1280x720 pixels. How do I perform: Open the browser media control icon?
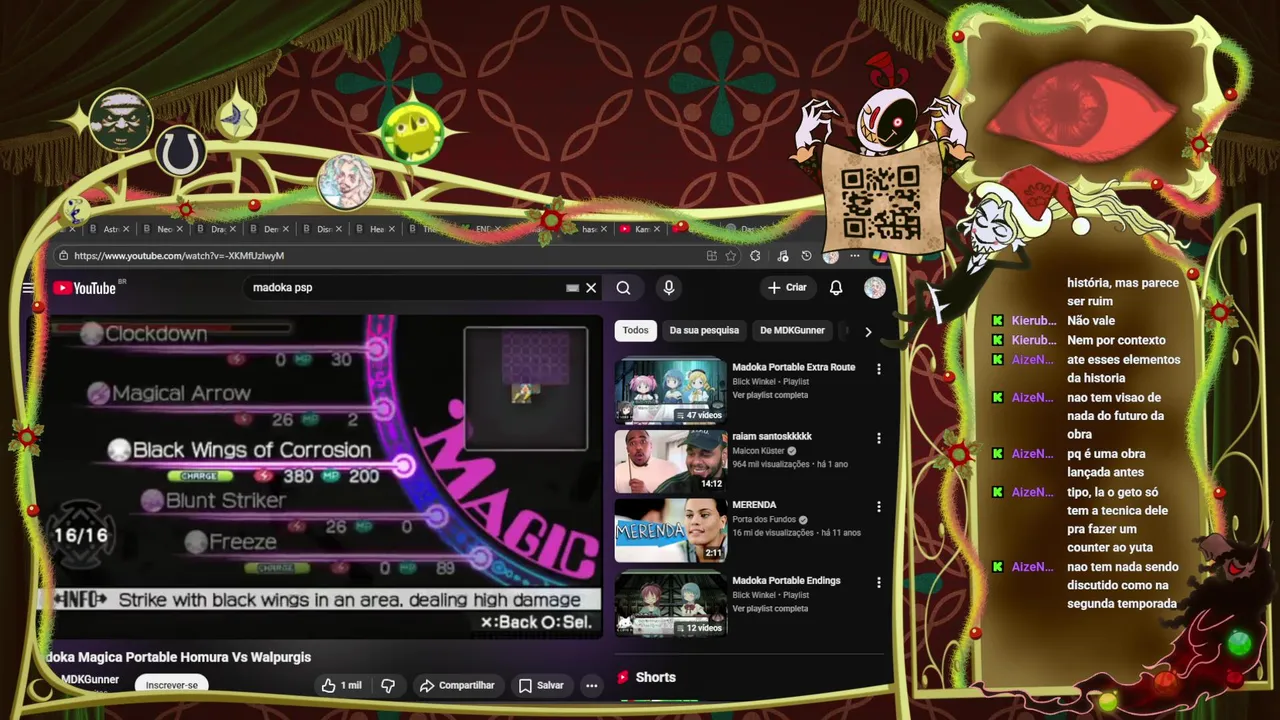[782, 256]
